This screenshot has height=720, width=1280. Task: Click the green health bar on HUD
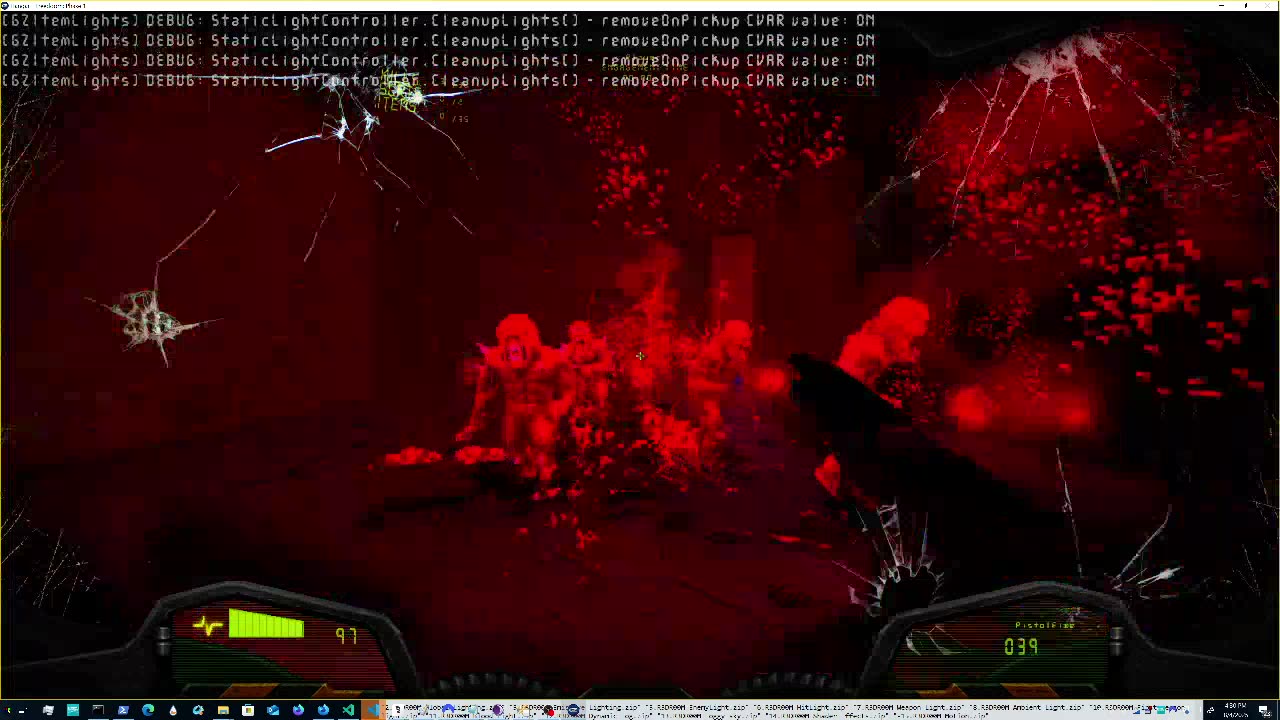(x=266, y=625)
